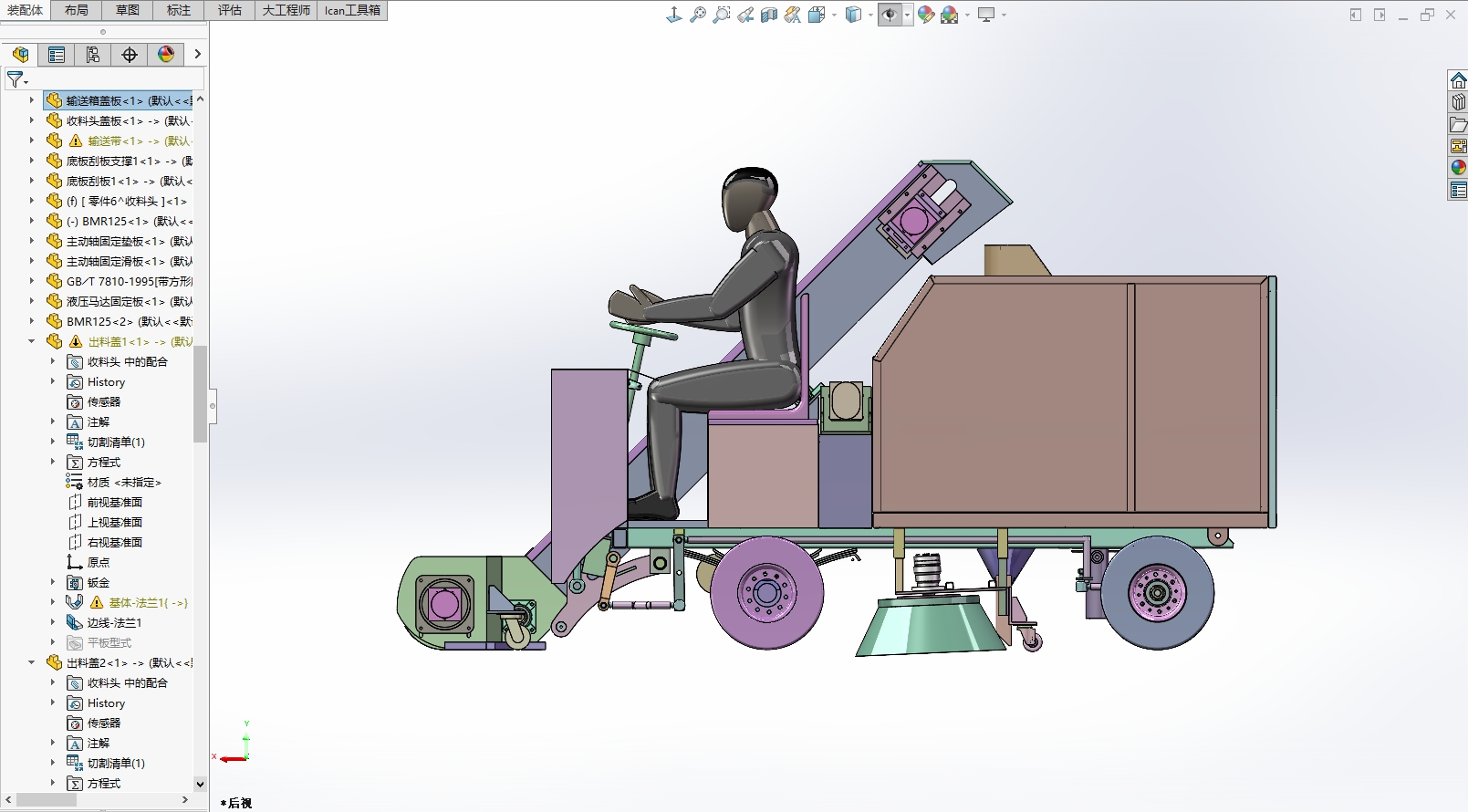
Task: Click tree horizontal scrollbar thumb
Action: [x=47, y=799]
